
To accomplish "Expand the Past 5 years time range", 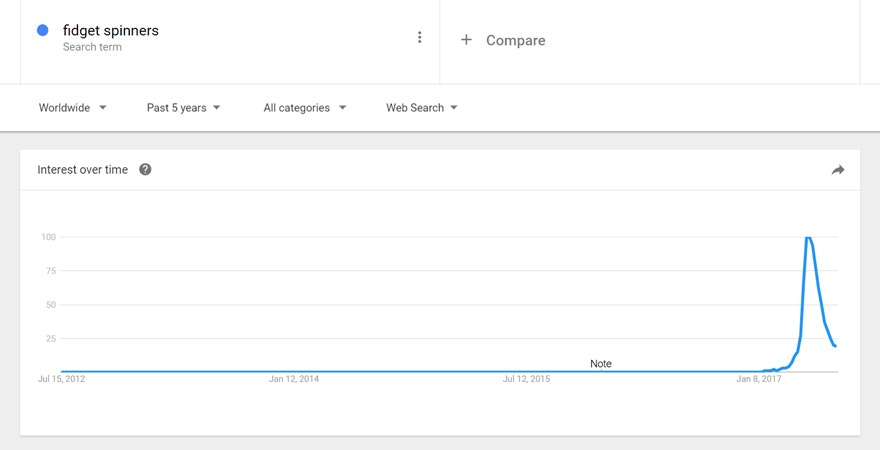I will 184,108.
